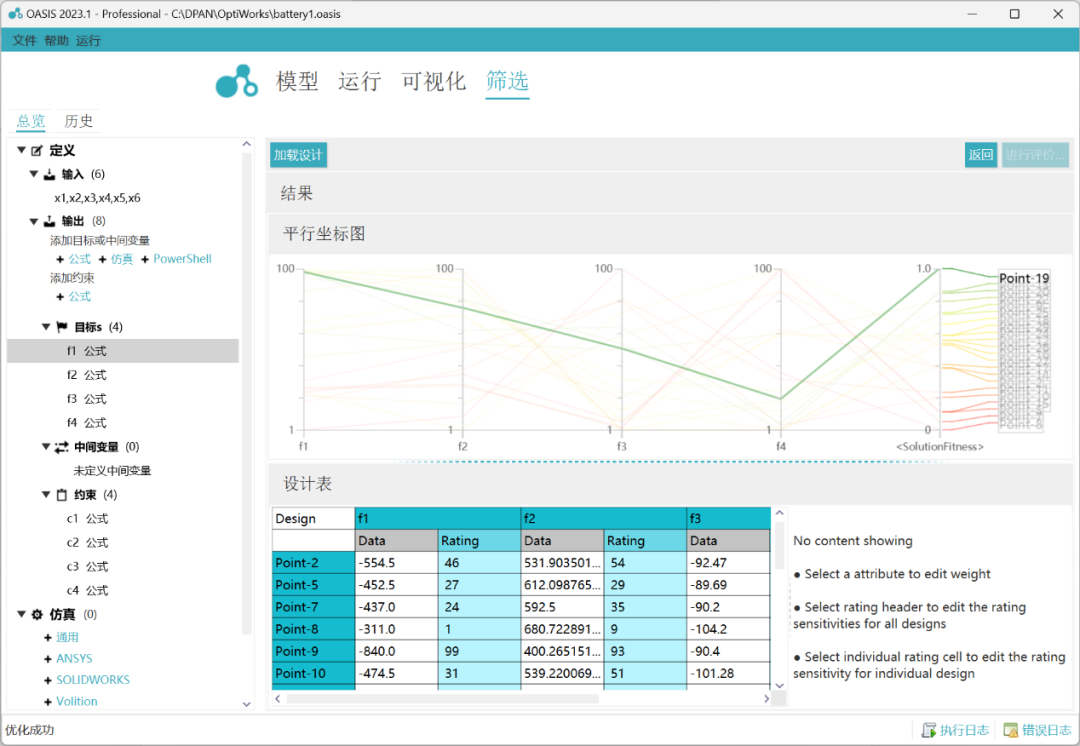Collapse the 目标s (4) node
This screenshot has height=746, width=1080.
pyautogui.click(x=46, y=327)
